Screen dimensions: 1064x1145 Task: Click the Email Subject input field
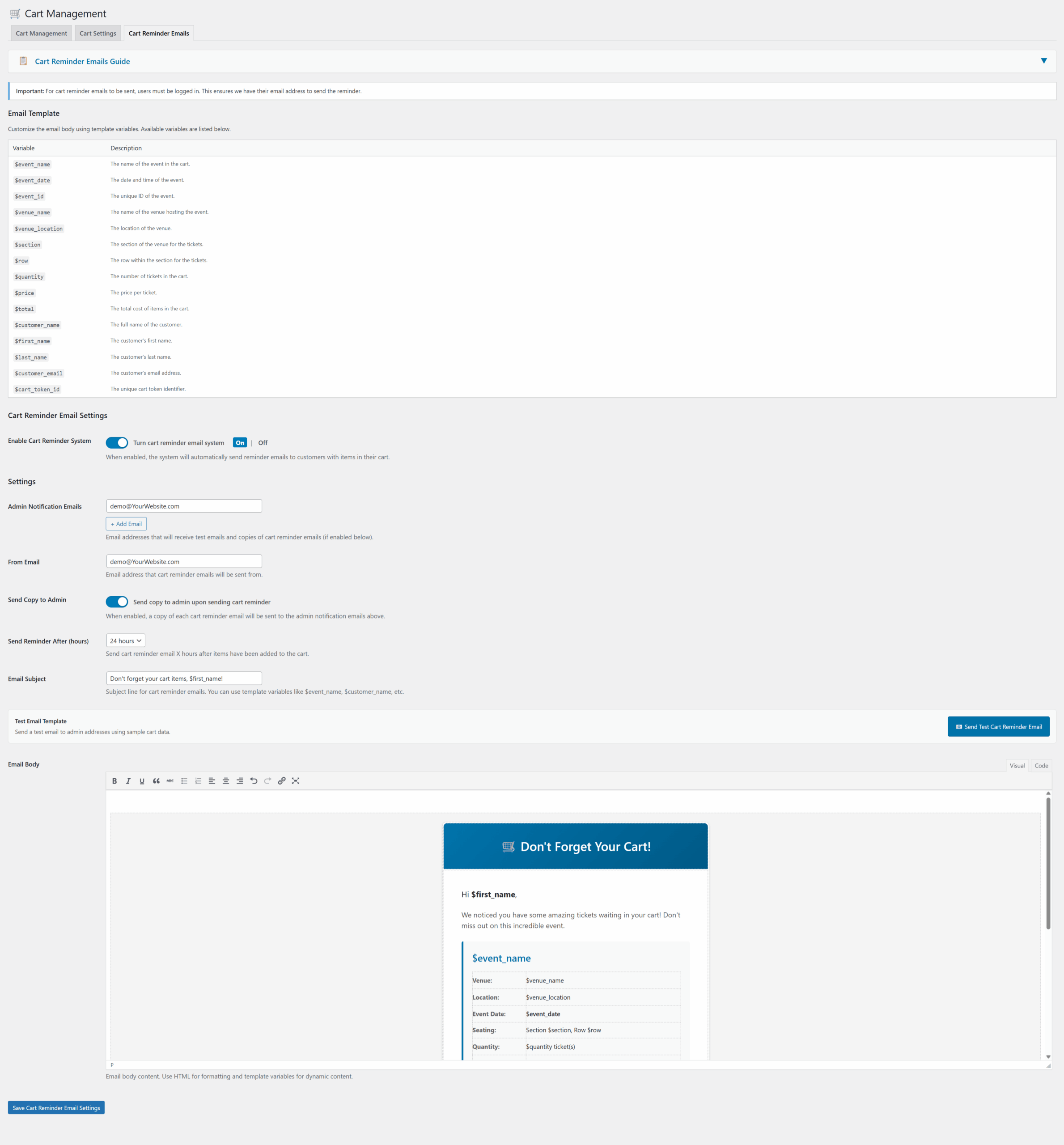[x=184, y=678]
